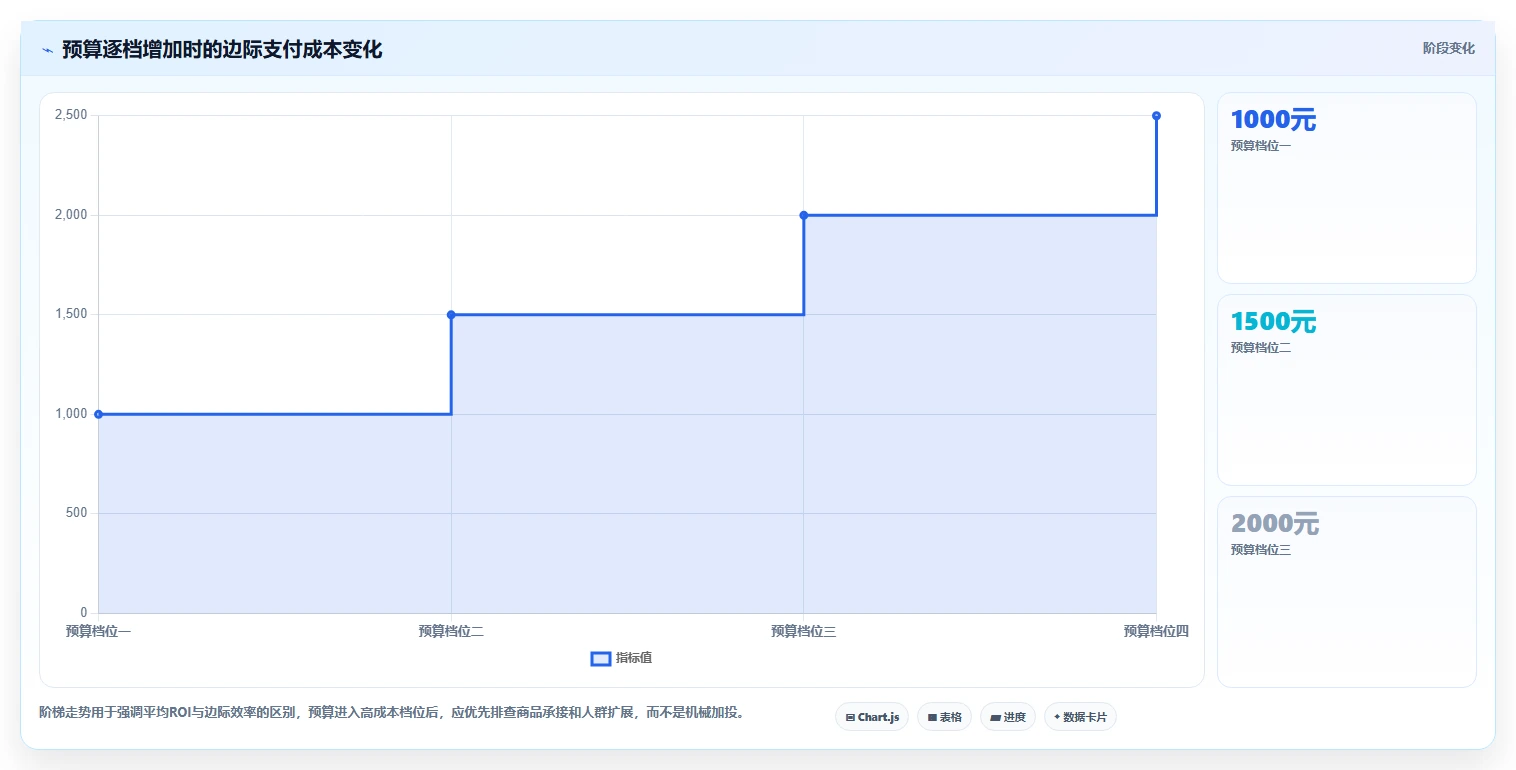Viewport: 1516px width, 770px height.
Task: Click the x-axis label 预算档位一
Action: (98, 631)
